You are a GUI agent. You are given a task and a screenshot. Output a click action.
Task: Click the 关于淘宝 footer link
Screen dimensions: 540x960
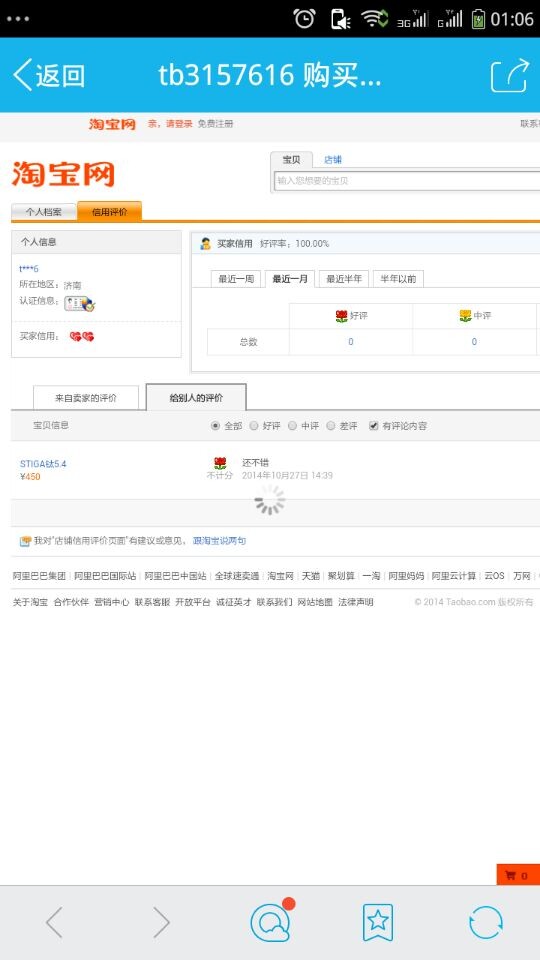click(31, 602)
